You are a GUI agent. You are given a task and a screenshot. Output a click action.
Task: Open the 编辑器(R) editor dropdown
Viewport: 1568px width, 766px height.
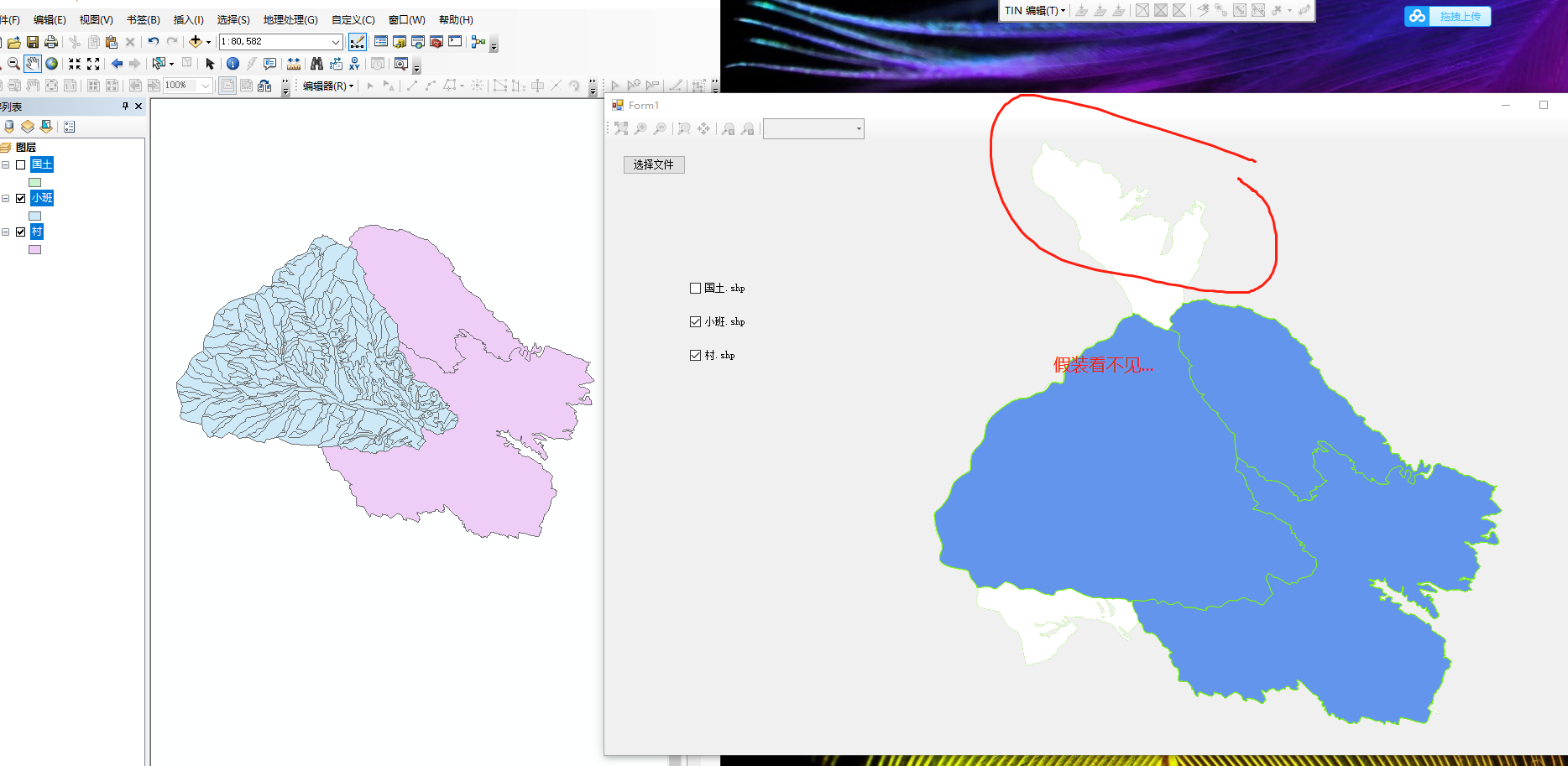(327, 86)
